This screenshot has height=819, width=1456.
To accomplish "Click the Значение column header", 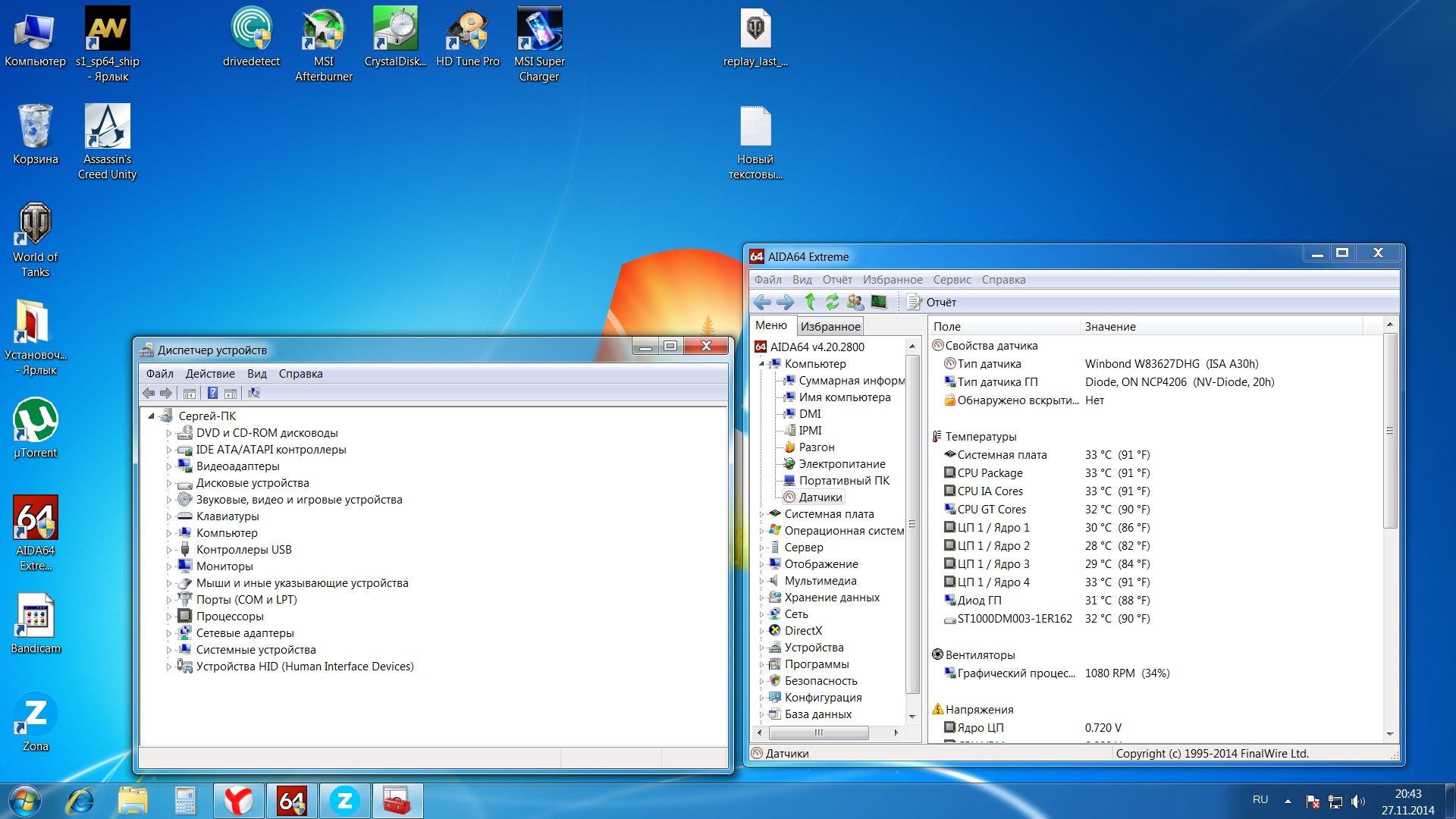I will click(1109, 326).
